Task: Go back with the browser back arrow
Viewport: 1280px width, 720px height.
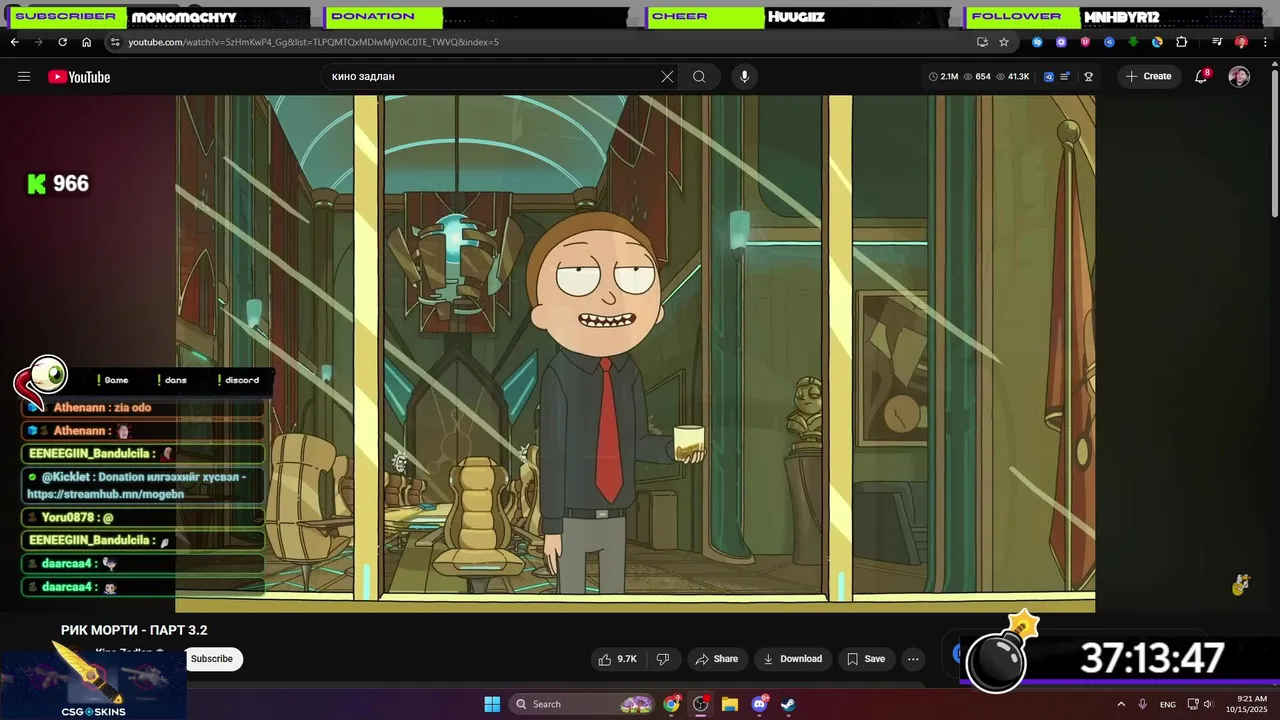Action: (x=14, y=42)
